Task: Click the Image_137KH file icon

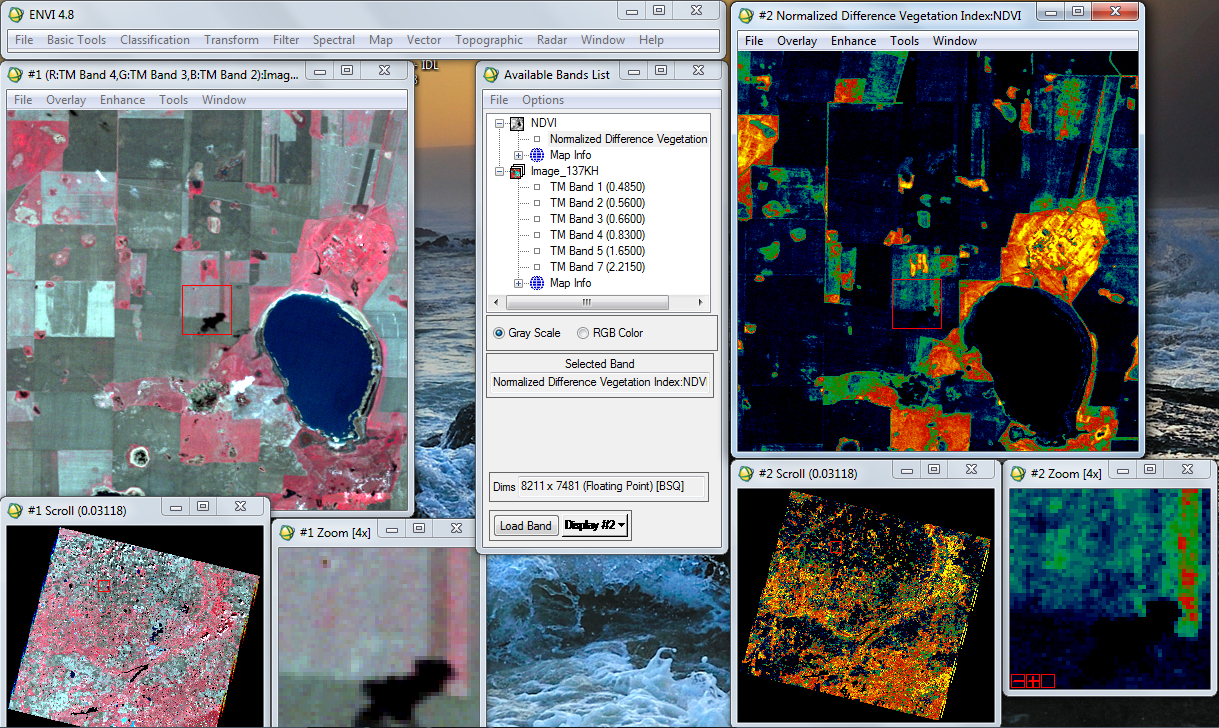Action: pos(517,171)
